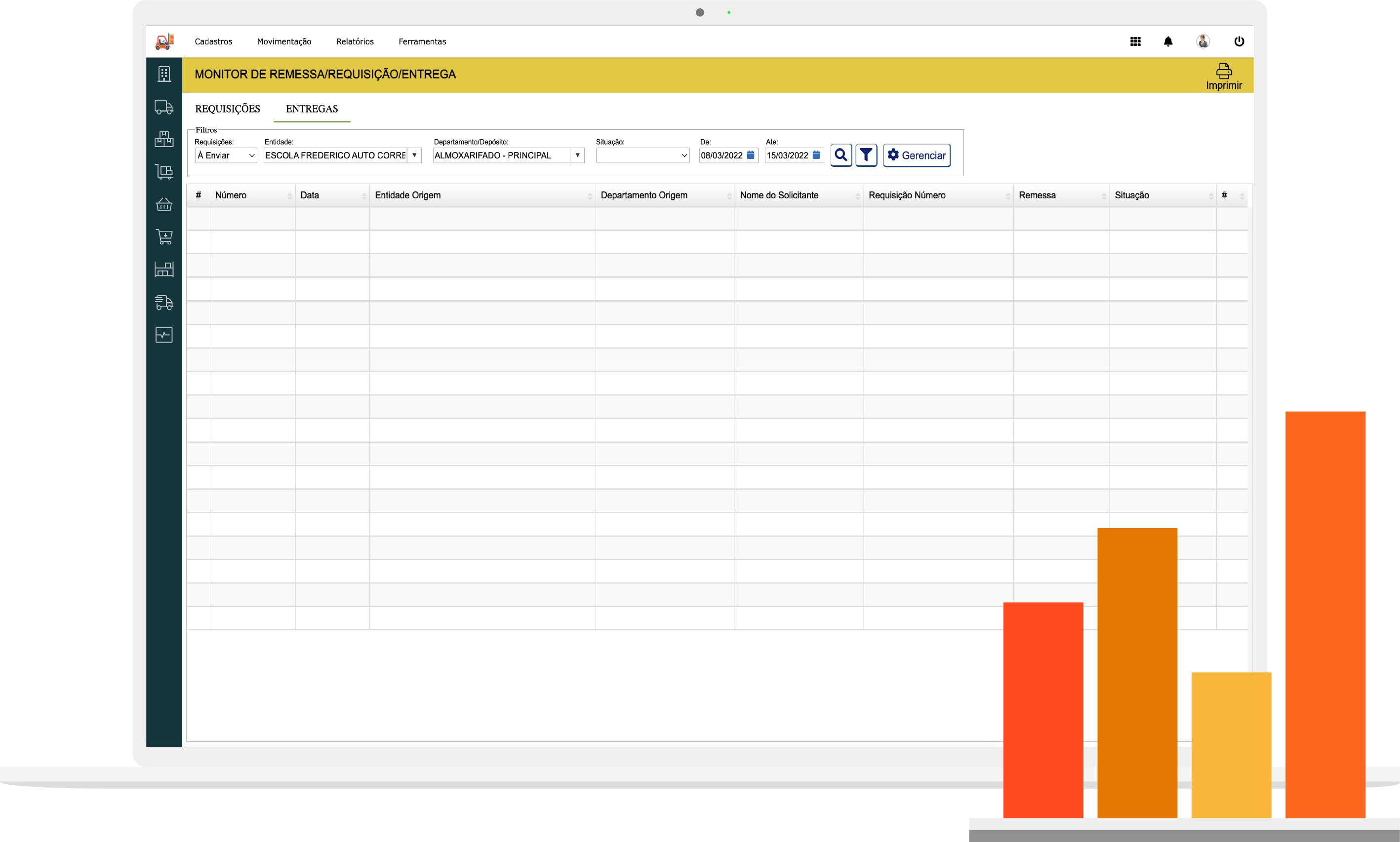1400x842 pixels.
Task: Click the power logout icon
Action: point(1239,41)
